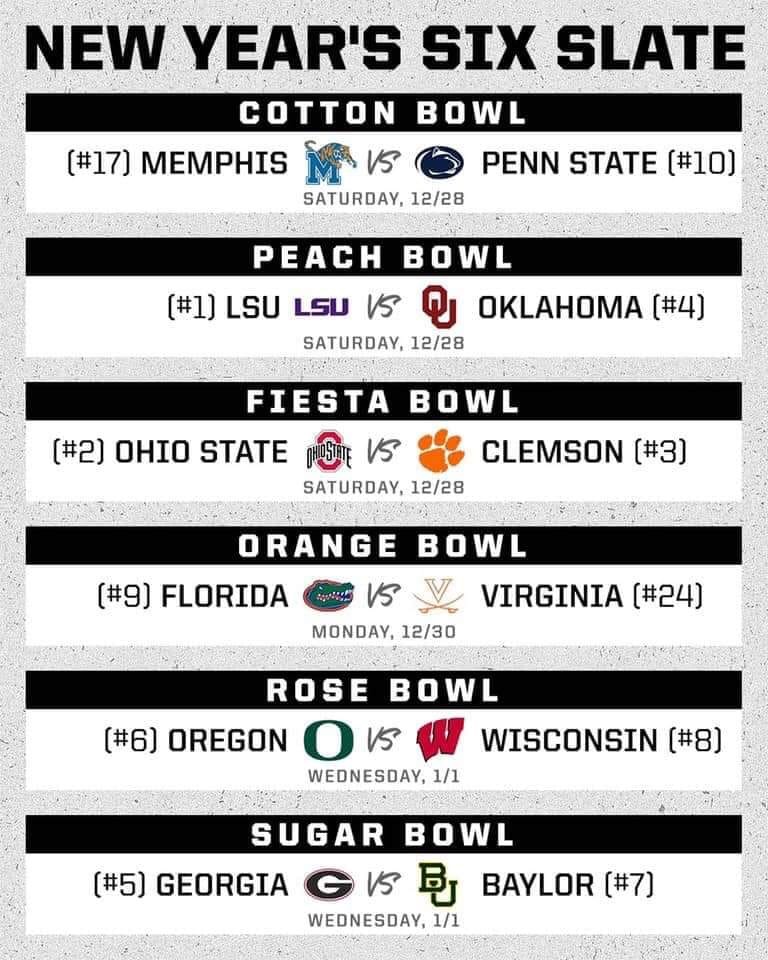The height and width of the screenshot is (960, 768).
Task: Select the Georgia G logo
Action: coord(329,884)
